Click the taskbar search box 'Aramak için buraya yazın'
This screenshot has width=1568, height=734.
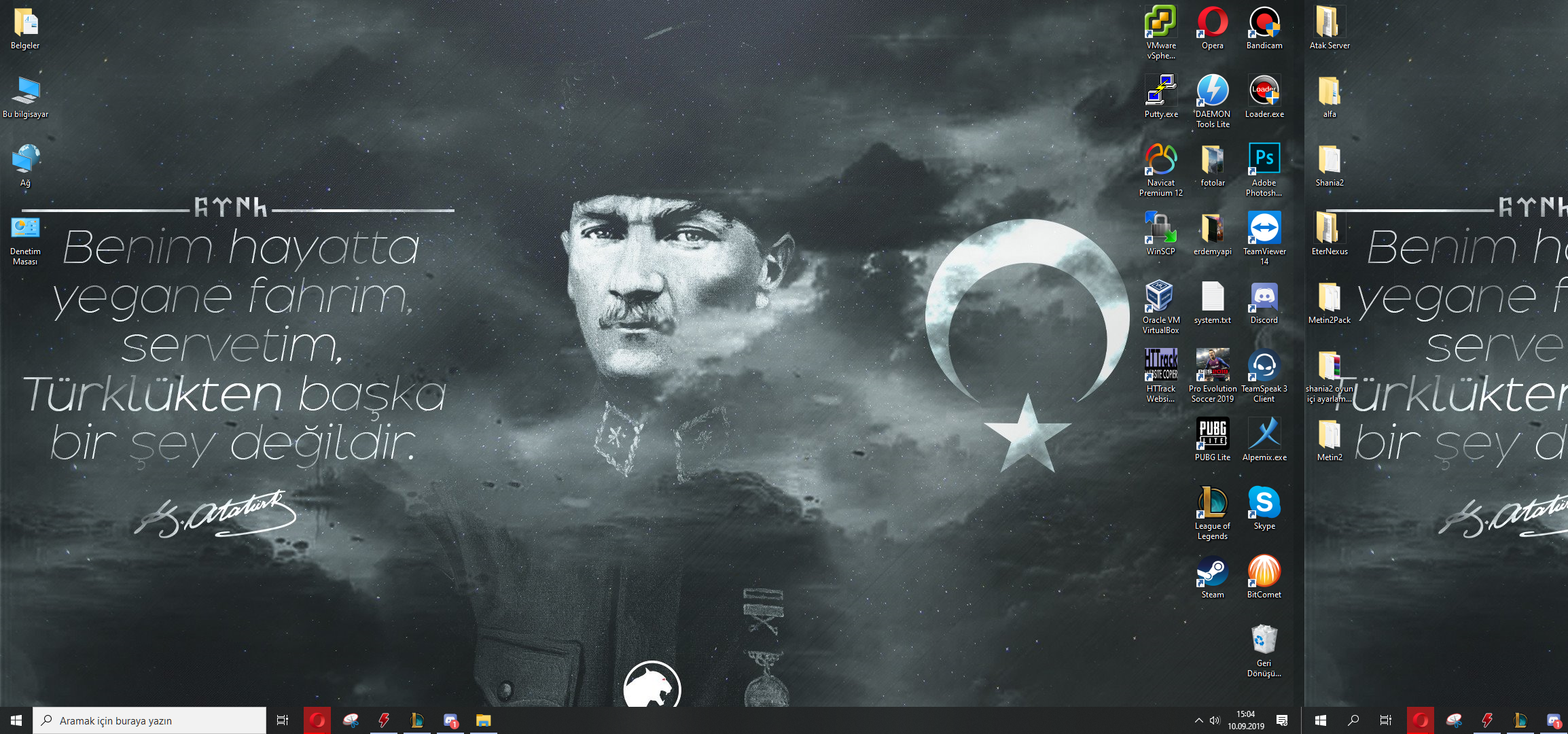pyautogui.click(x=149, y=720)
